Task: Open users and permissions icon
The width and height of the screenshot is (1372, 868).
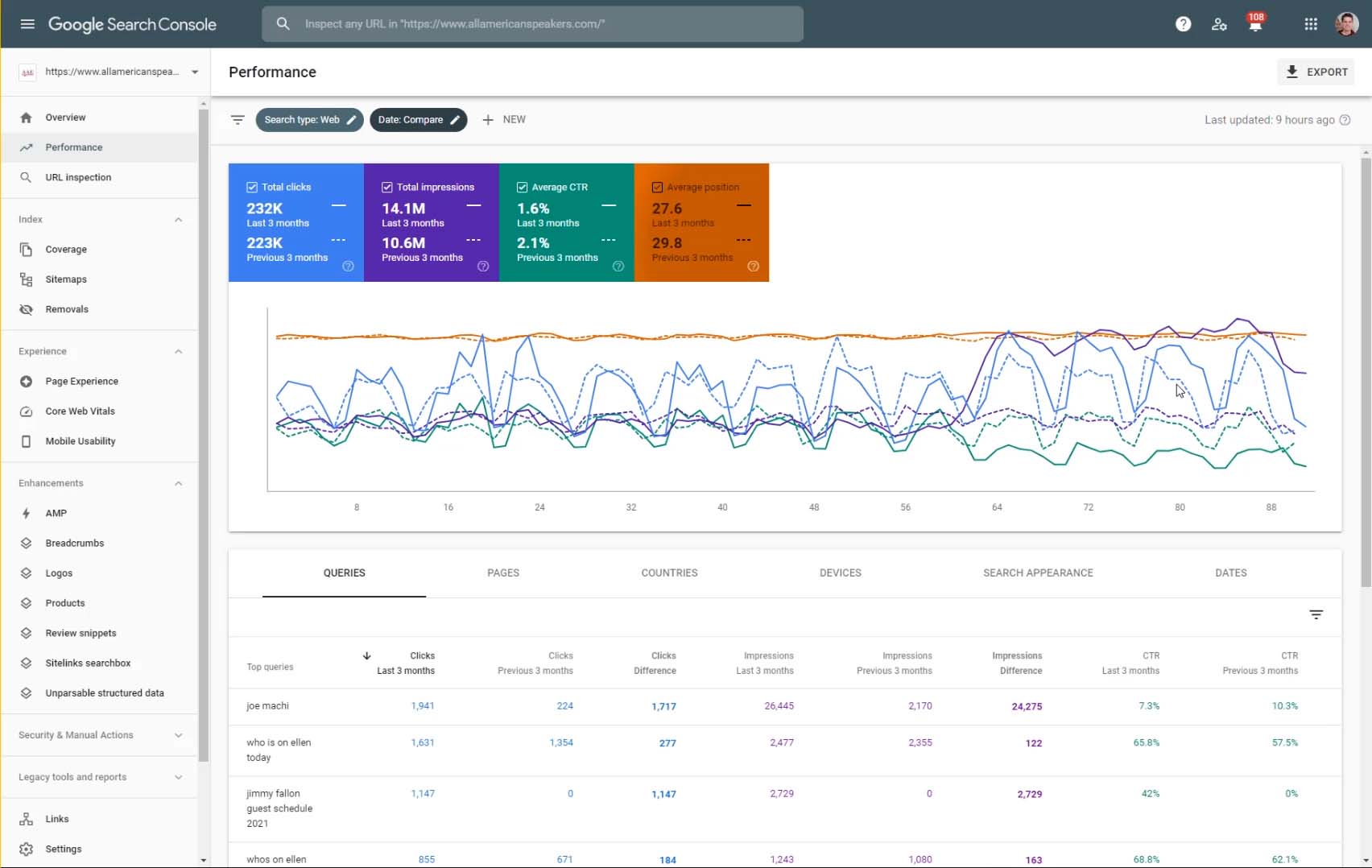Action: tap(1219, 24)
